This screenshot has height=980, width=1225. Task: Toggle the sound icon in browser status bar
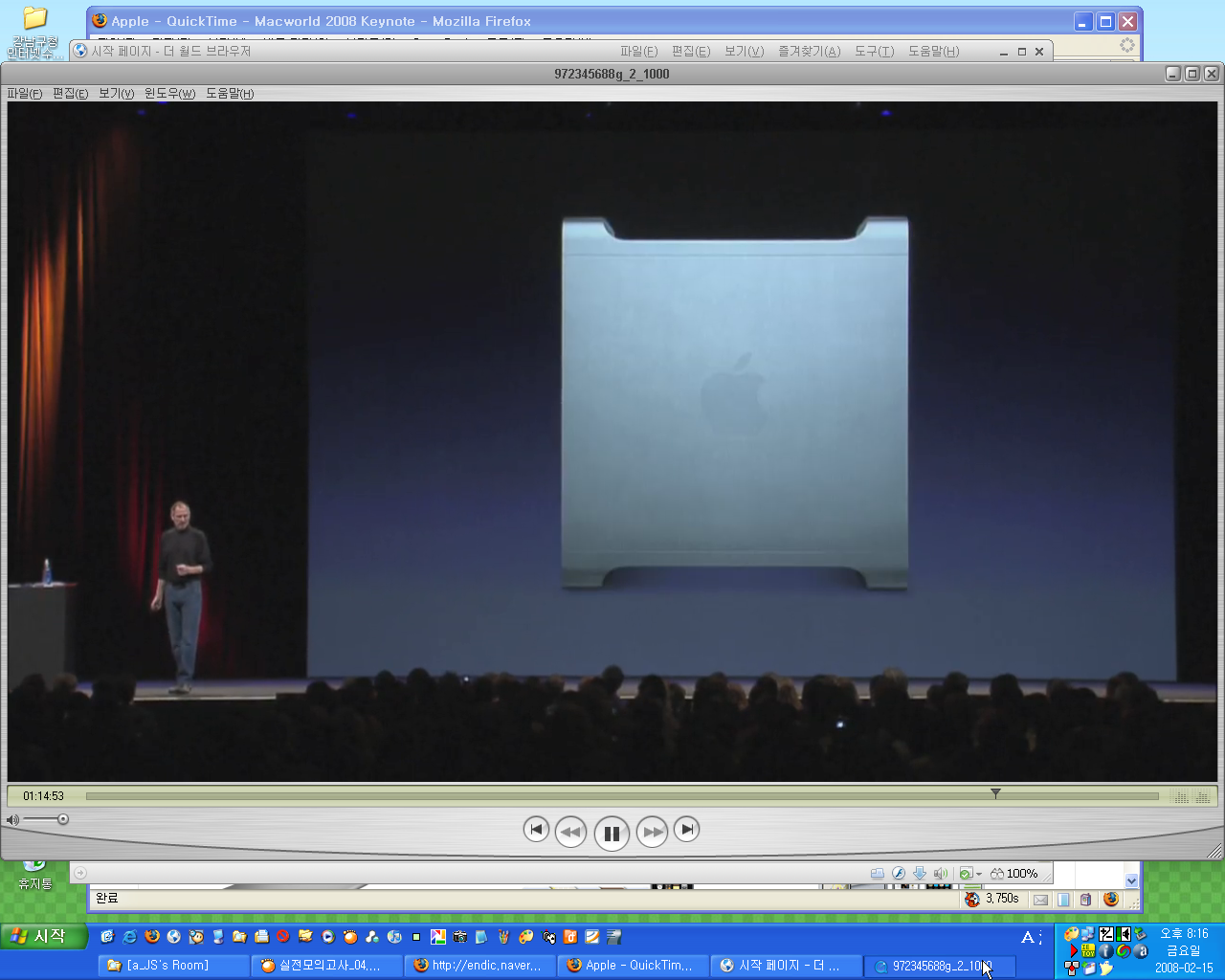tap(941, 874)
